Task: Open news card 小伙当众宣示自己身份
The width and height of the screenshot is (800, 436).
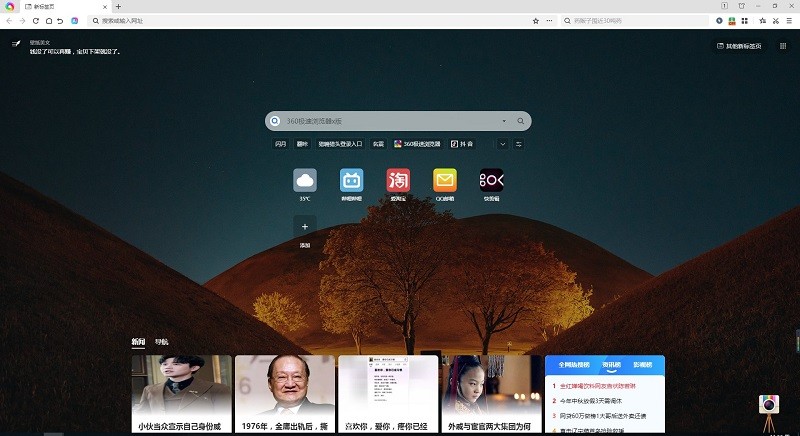Action: coord(182,394)
